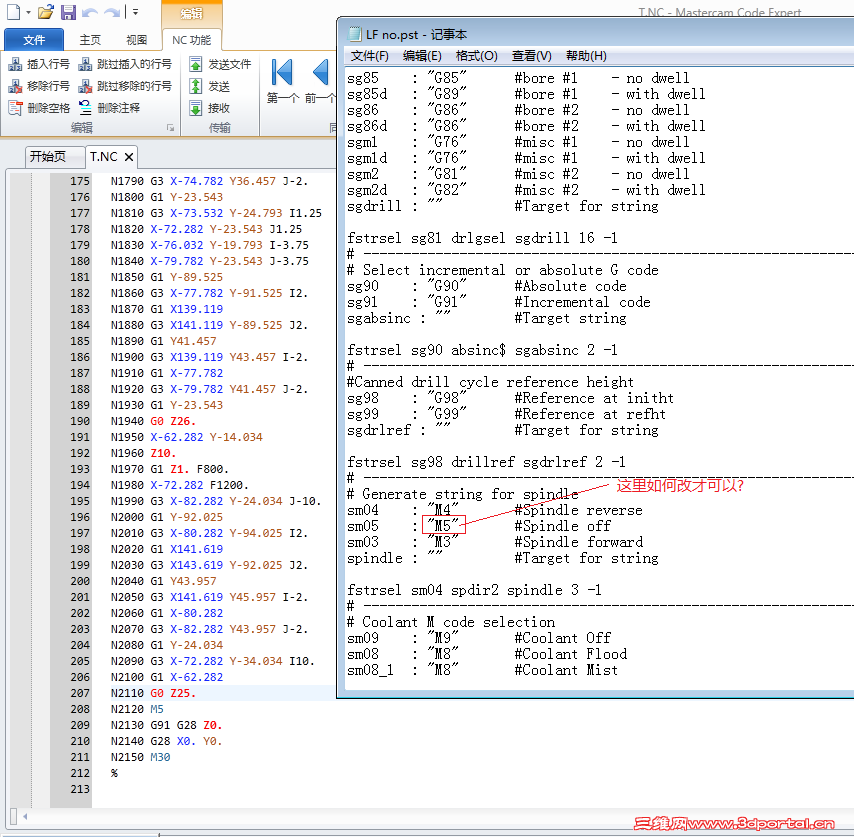Click the Delete Comments (删除注释) icon
This screenshot has height=837, width=854.
pos(86,108)
